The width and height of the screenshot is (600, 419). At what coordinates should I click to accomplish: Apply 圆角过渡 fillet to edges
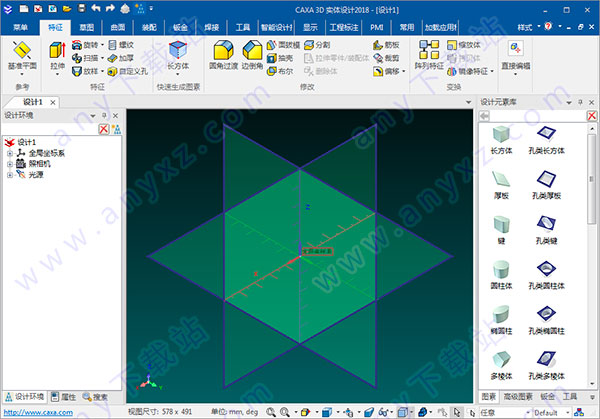pos(223,55)
